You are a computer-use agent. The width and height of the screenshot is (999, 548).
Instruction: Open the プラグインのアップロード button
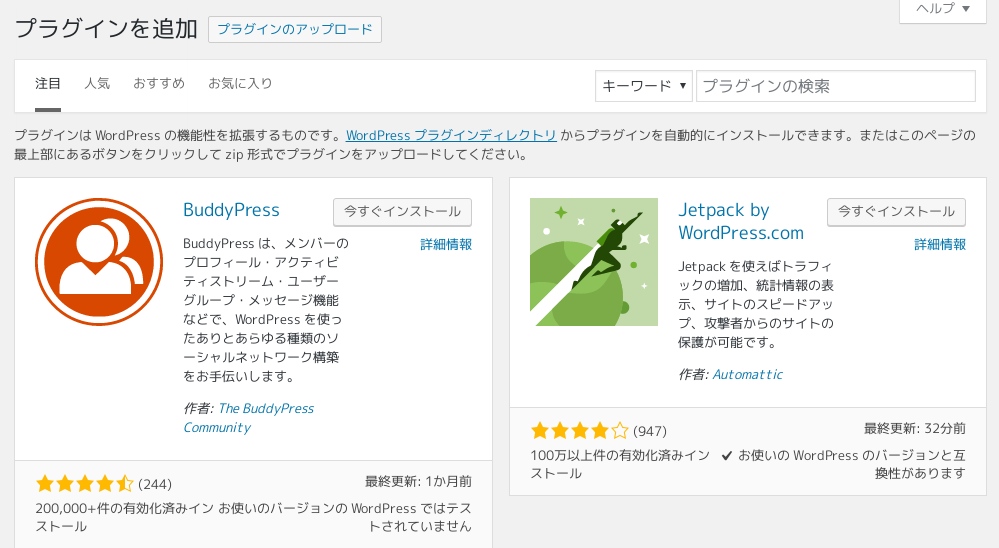point(295,29)
